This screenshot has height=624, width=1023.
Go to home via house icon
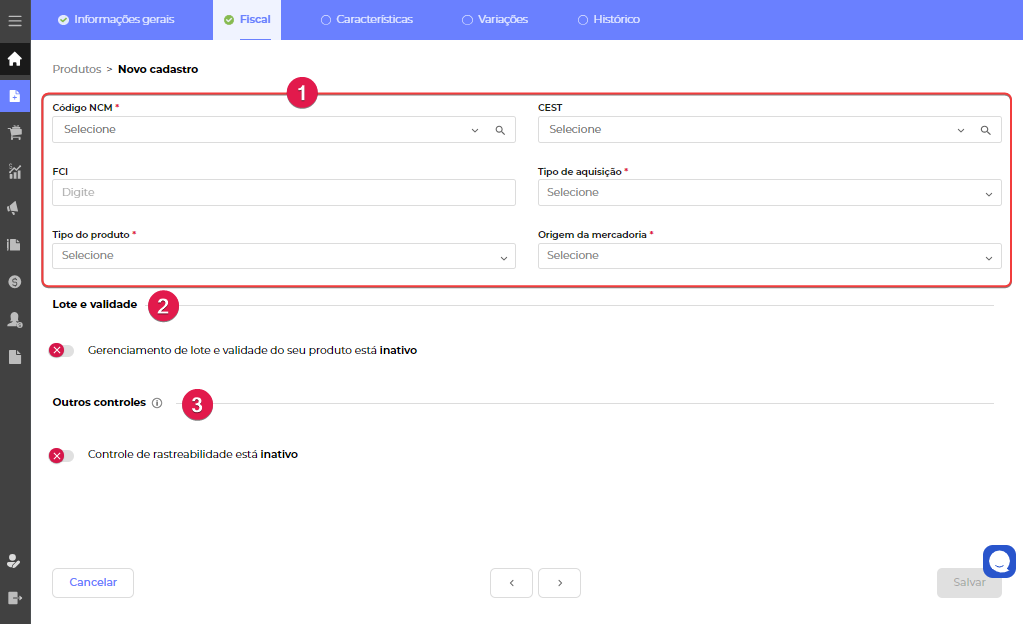click(x=15, y=59)
